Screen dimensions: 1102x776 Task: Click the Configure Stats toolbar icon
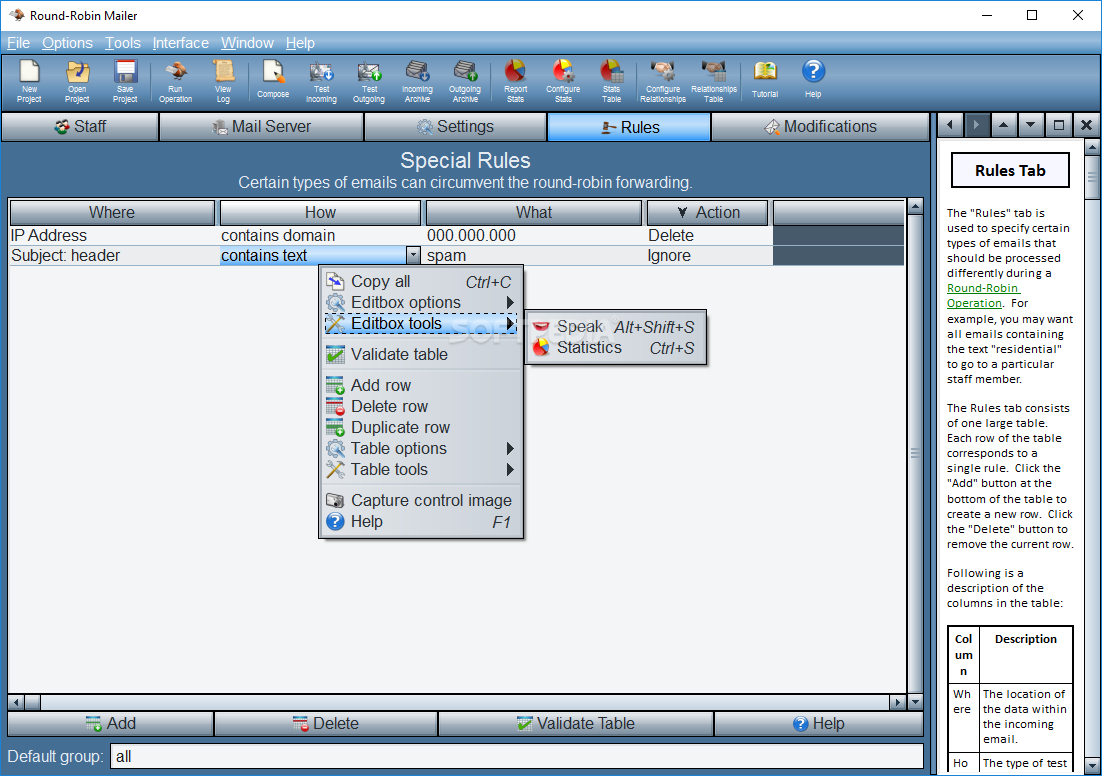click(x=563, y=82)
